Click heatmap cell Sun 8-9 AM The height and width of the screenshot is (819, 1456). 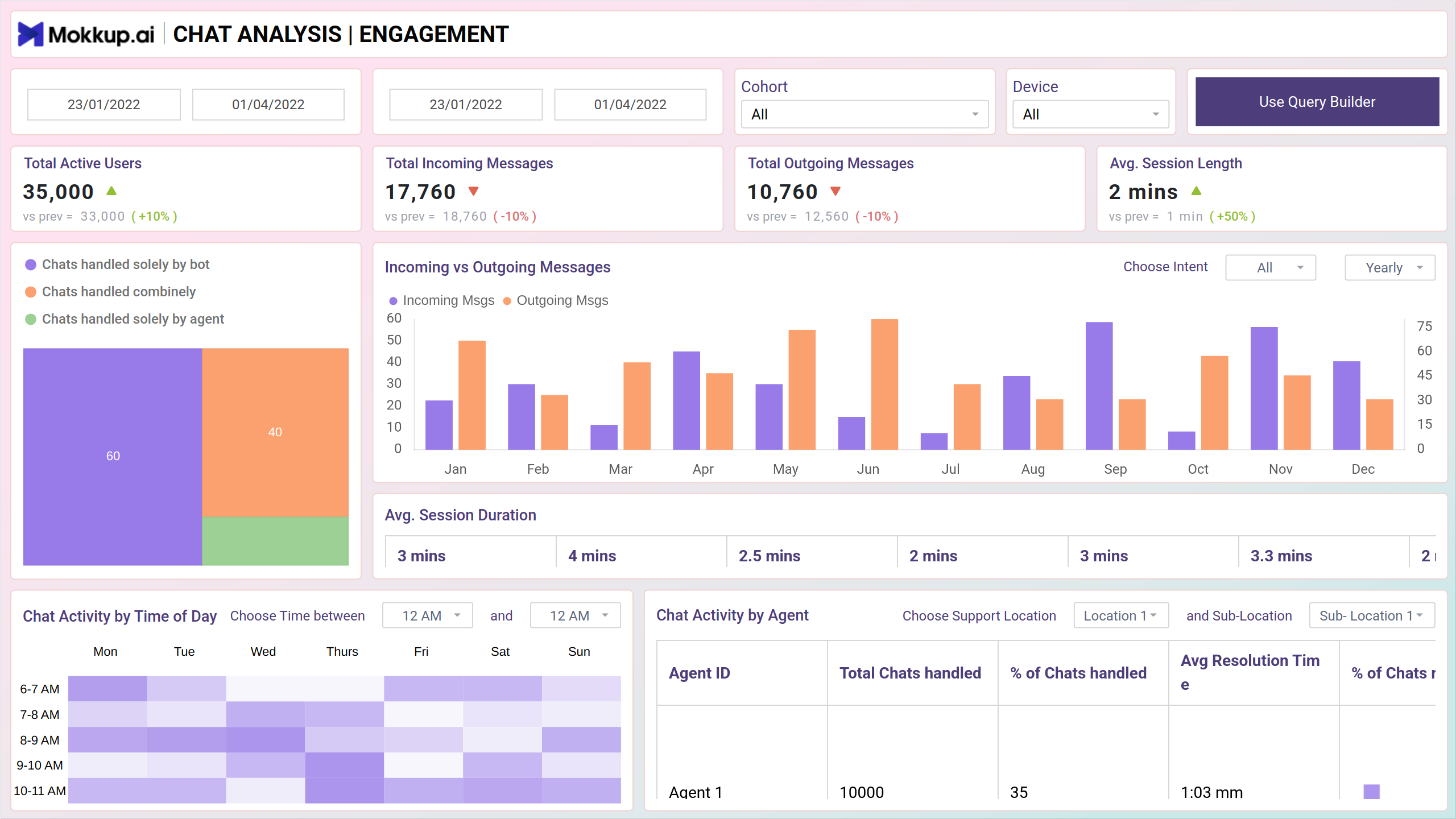pyautogui.click(x=581, y=739)
